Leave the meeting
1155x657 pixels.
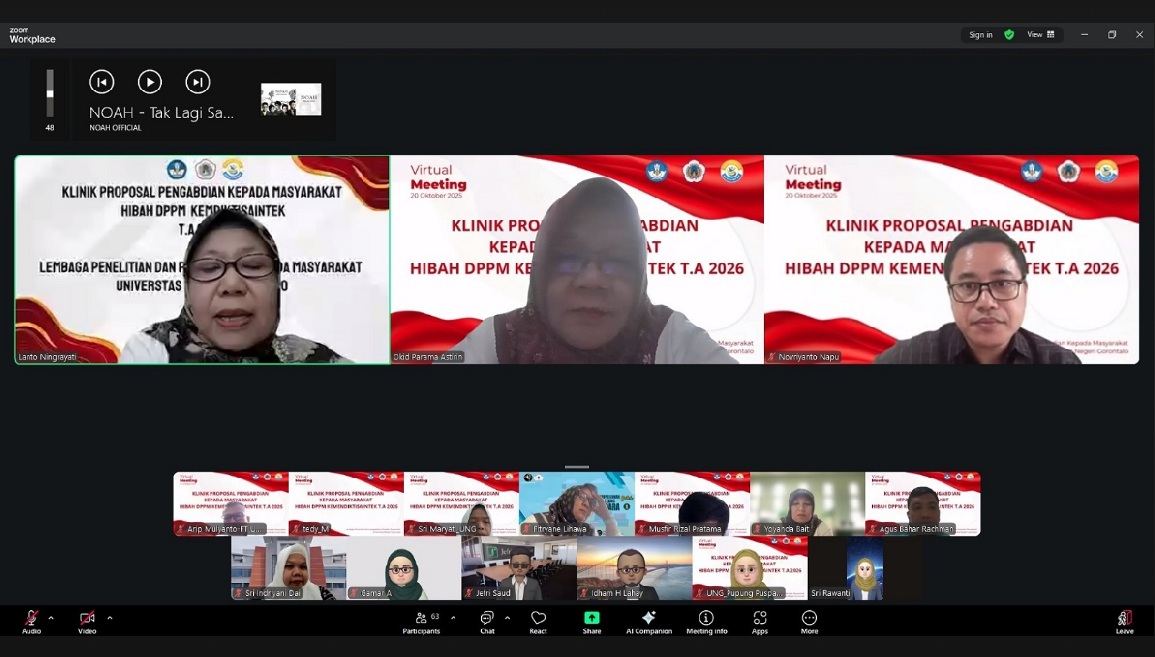coord(1125,621)
